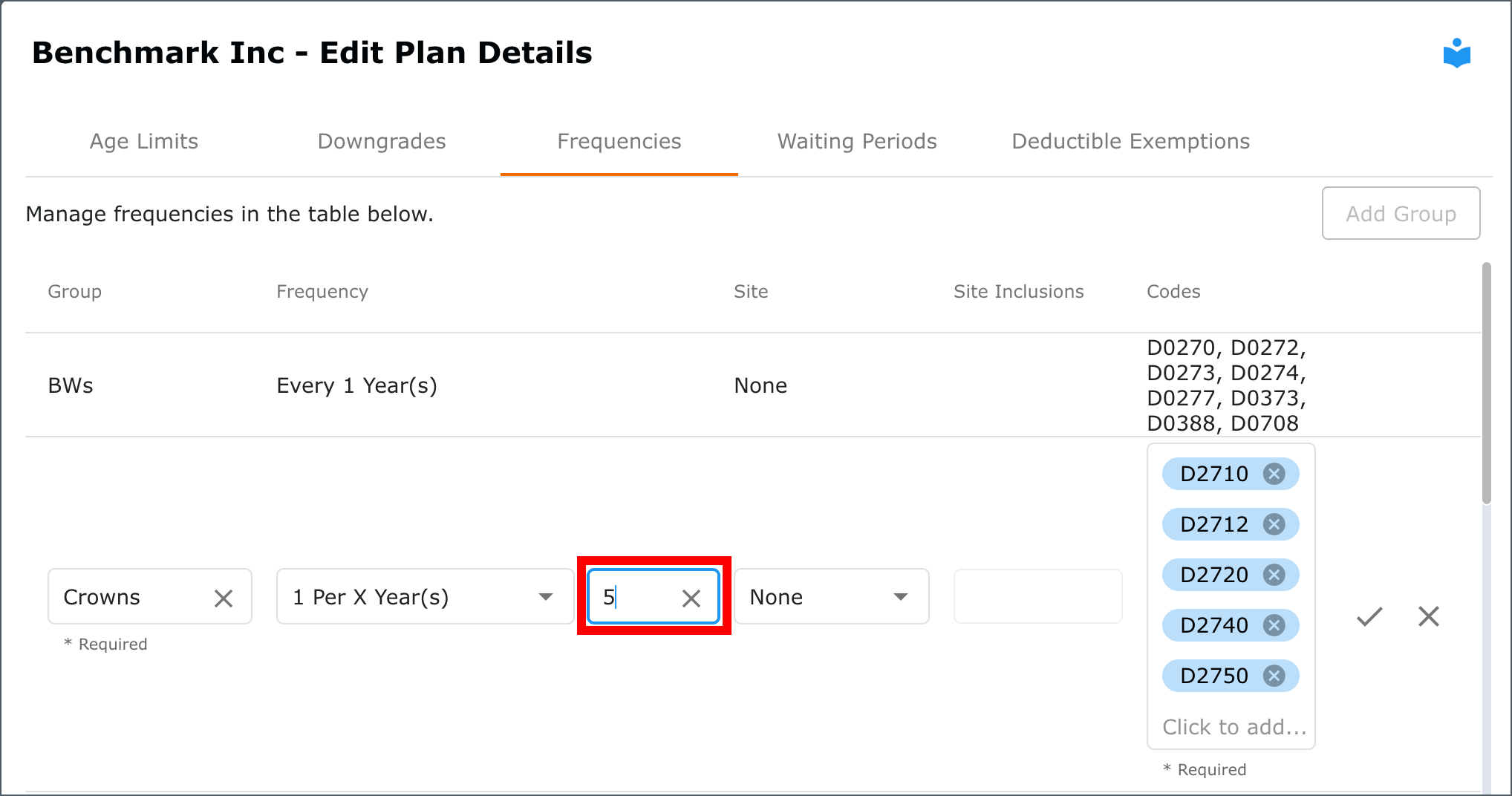The image size is (1512, 796).
Task: Clear the frequency number value 5
Action: (x=691, y=598)
